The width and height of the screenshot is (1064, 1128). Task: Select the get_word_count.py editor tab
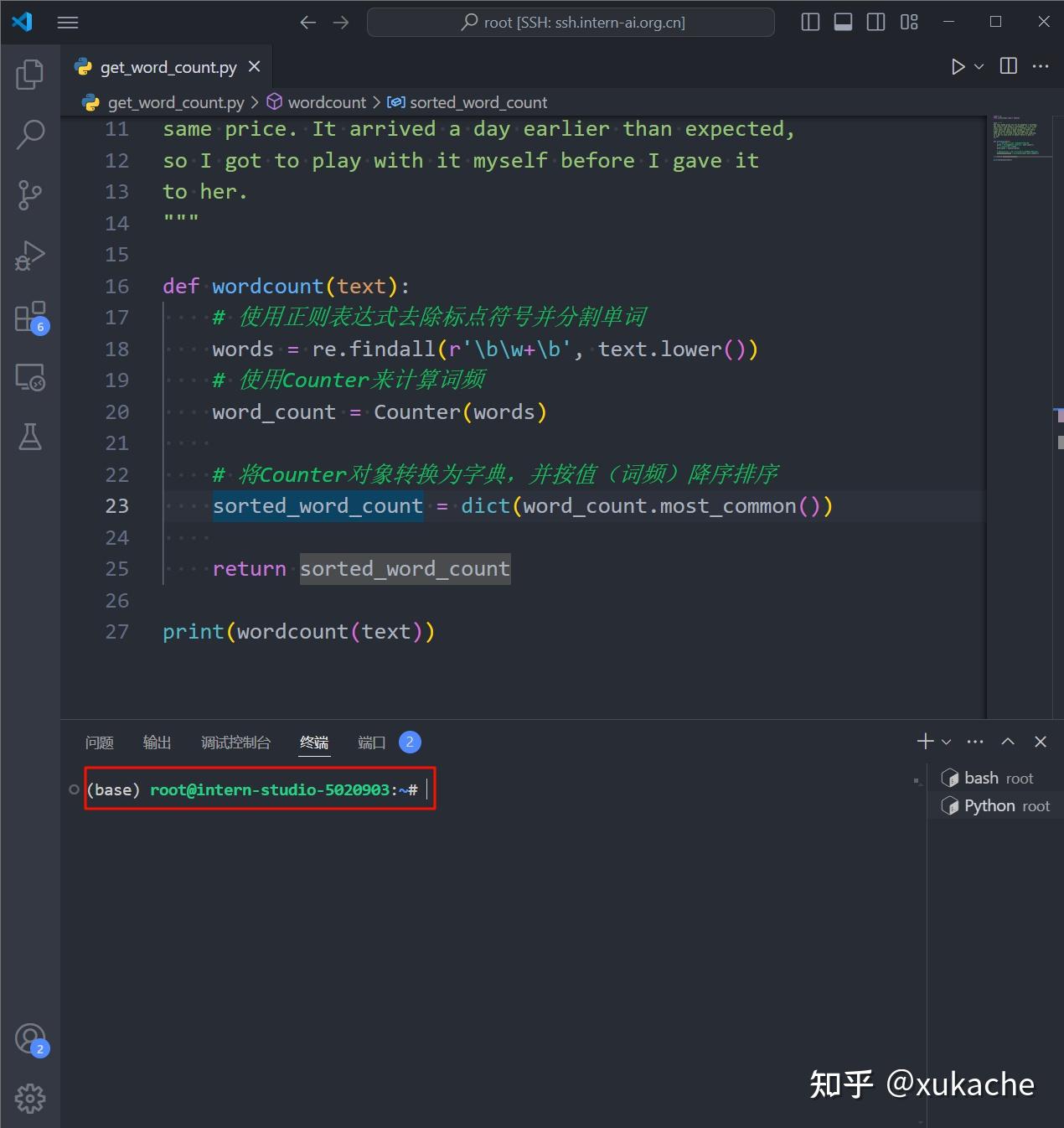coord(168,67)
